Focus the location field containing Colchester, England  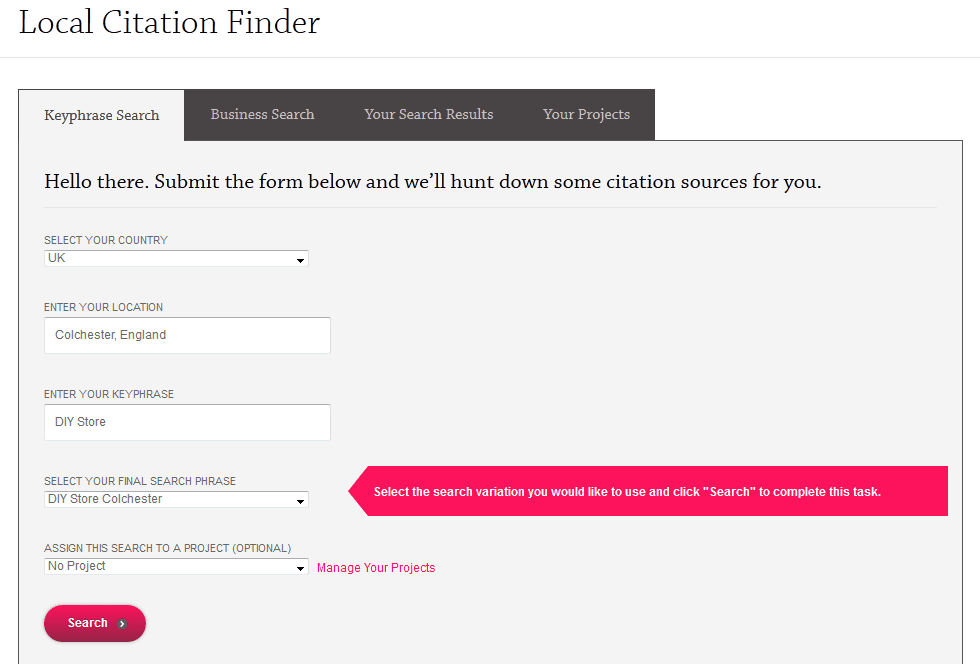point(187,336)
